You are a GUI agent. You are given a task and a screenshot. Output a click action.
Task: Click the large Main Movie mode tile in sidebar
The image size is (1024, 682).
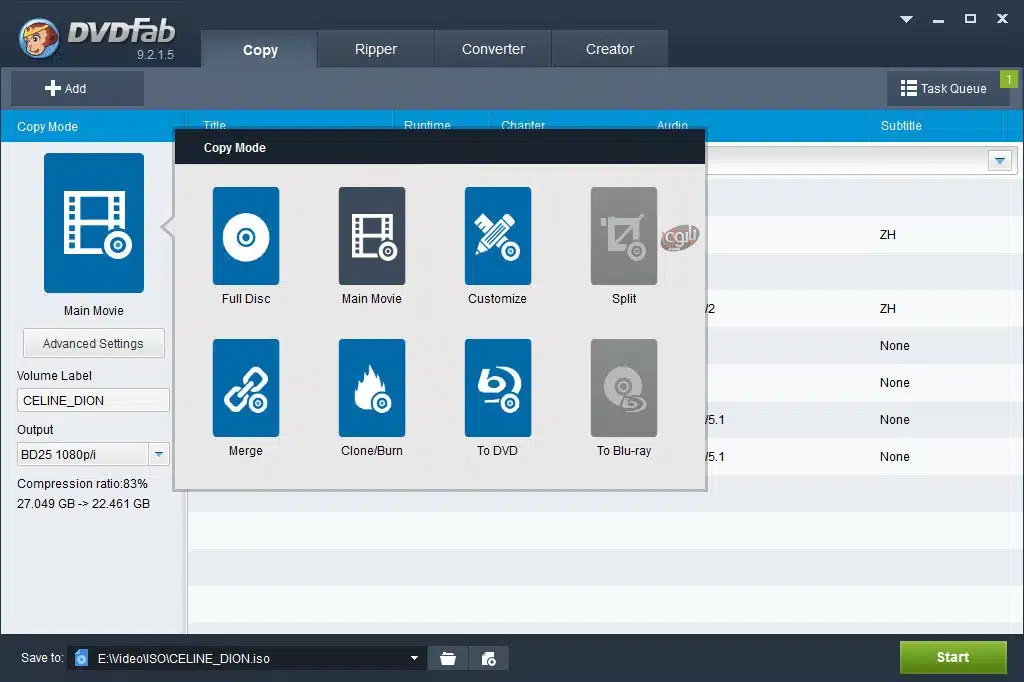(94, 223)
